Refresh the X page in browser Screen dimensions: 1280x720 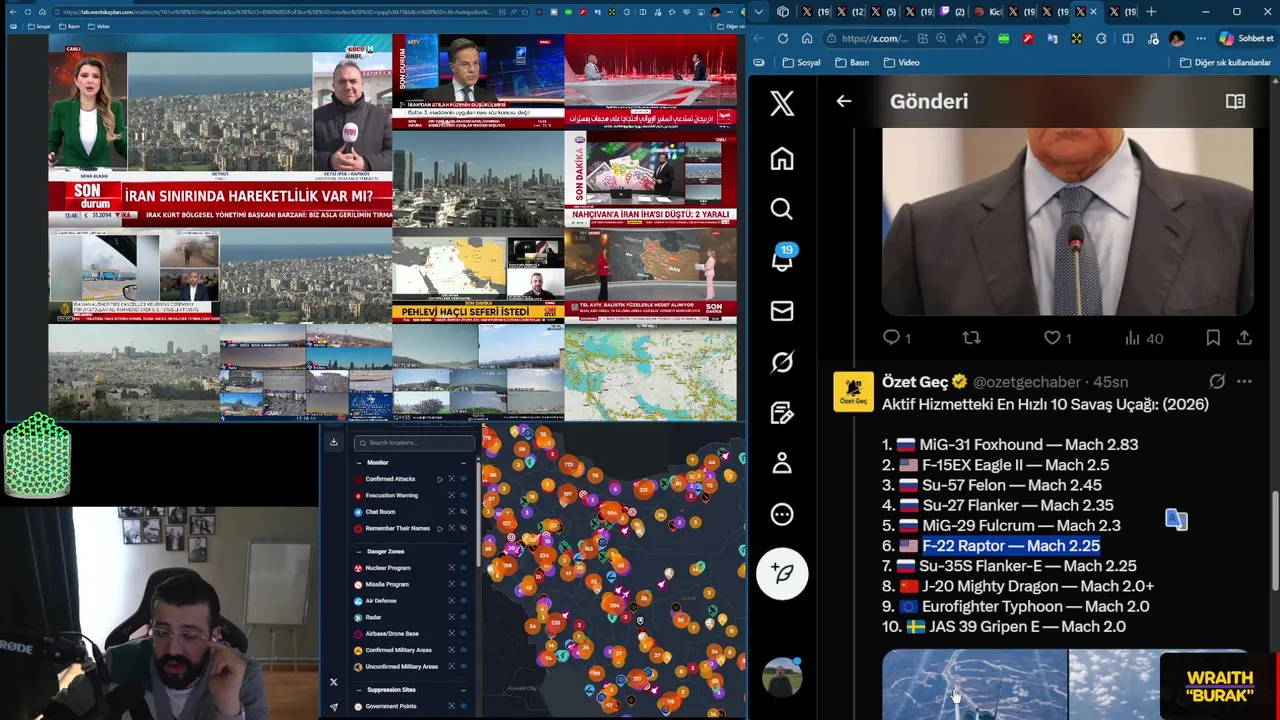(783, 38)
